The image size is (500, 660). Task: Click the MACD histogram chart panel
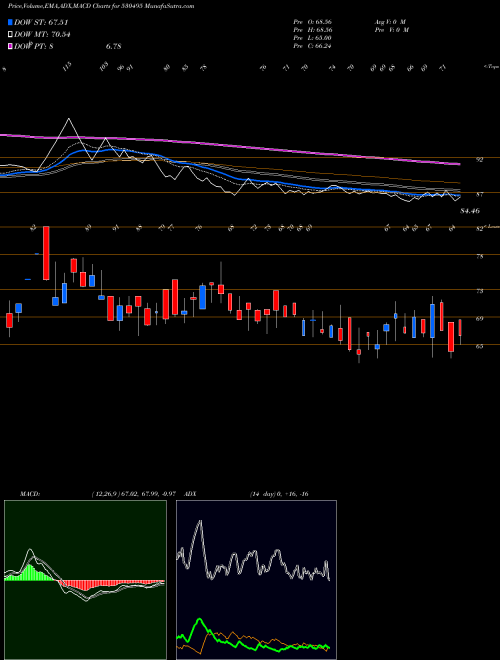click(x=85, y=580)
